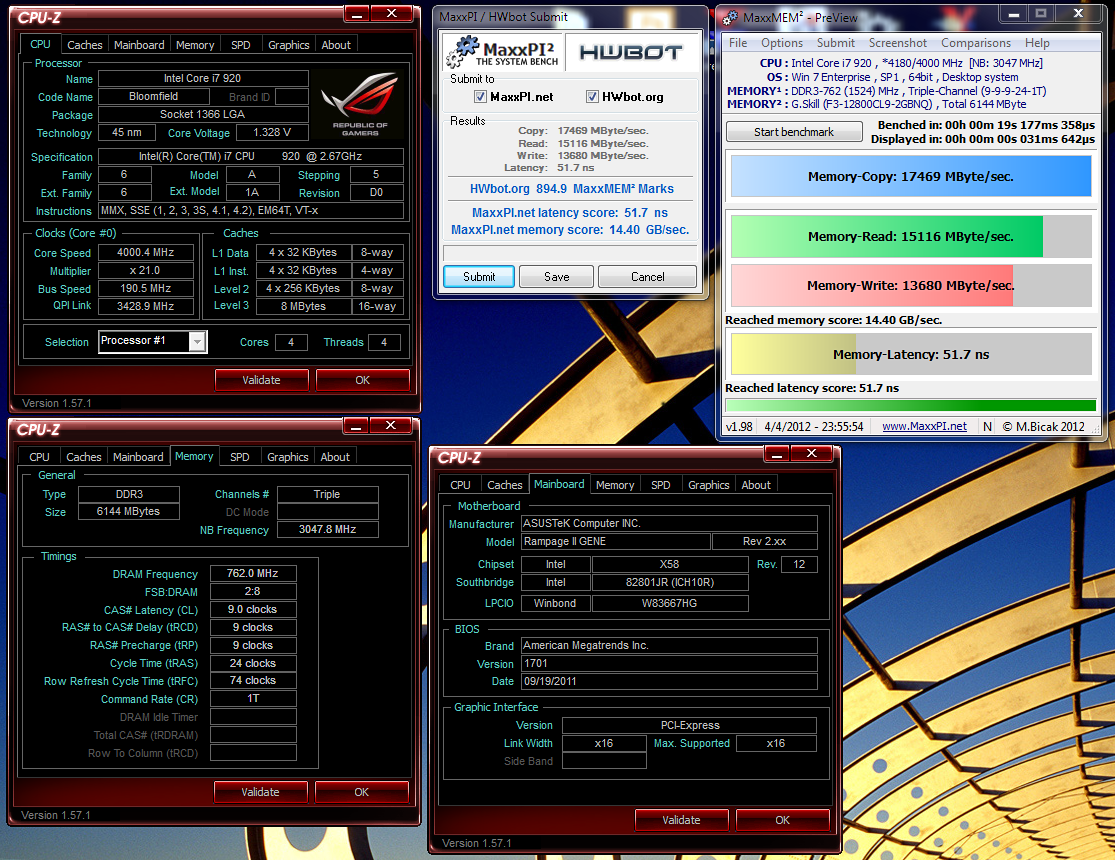The height and width of the screenshot is (860, 1115).
Task: Click Submit button in HWbot Submit dialog
Action: point(479,277)
